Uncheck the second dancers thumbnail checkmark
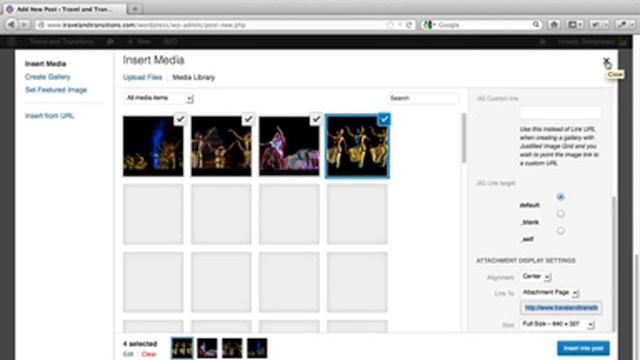Image resolution: width=640 pixels, height=360 pixels. pyautogui.click(x=248, y=119)
